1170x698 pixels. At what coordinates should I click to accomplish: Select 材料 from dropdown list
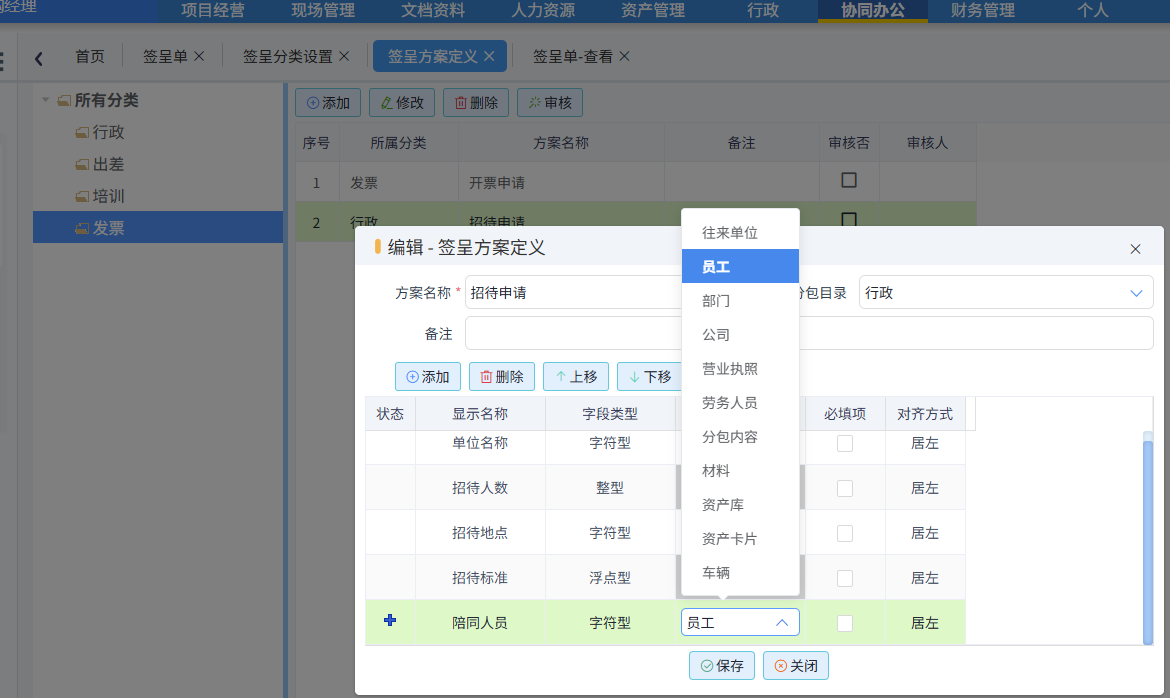[740, 470]
